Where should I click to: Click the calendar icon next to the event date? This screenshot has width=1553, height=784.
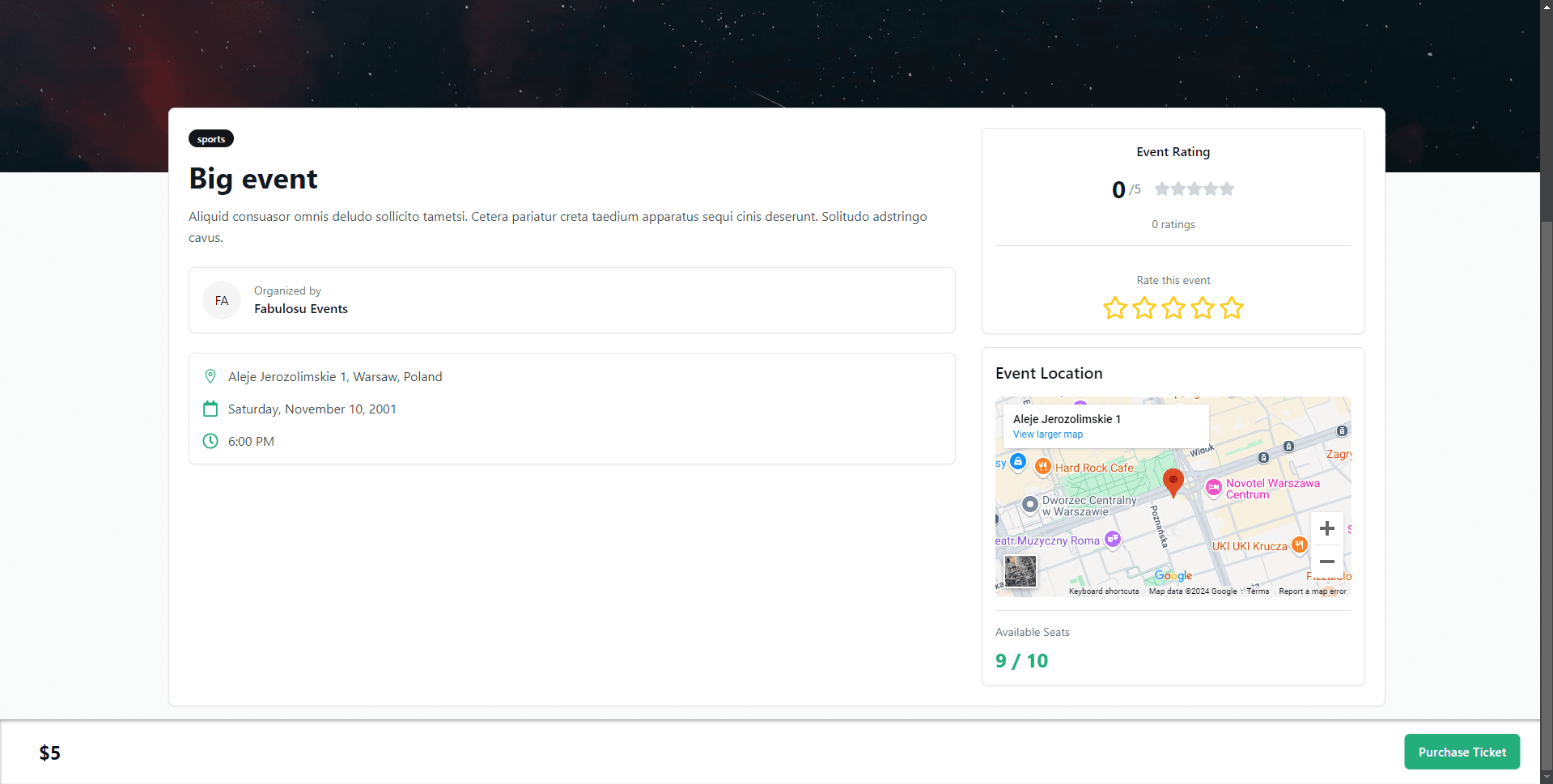210,409
